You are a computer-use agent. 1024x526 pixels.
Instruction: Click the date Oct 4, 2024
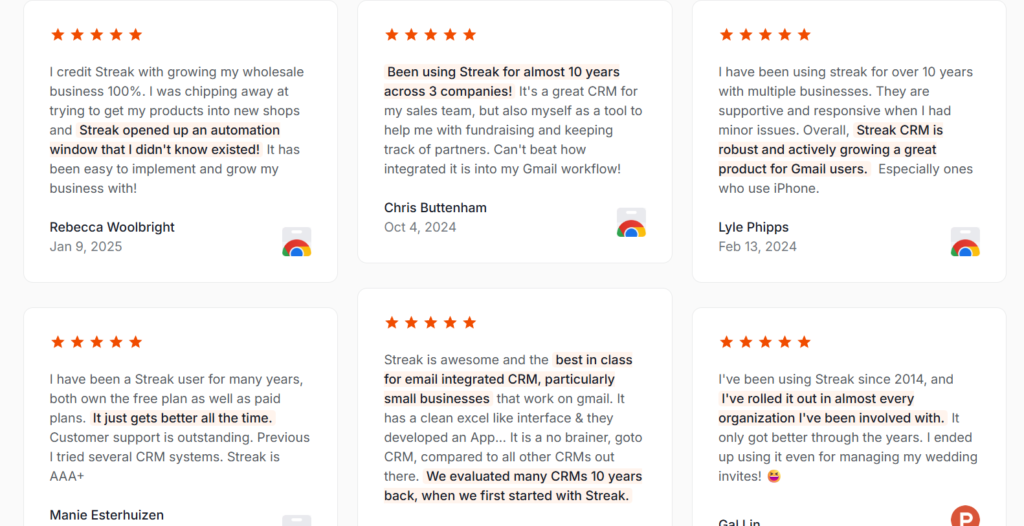[420, 227]
